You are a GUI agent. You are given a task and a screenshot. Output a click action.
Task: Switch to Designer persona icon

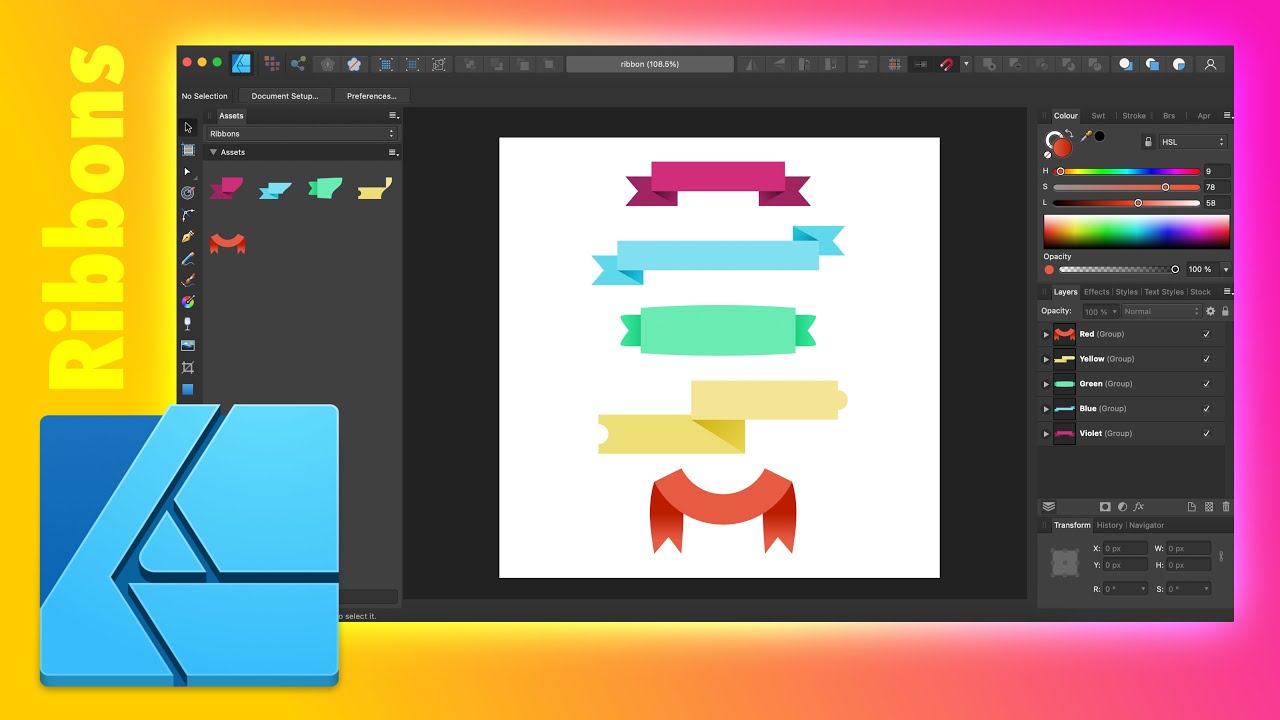[241, 64]
